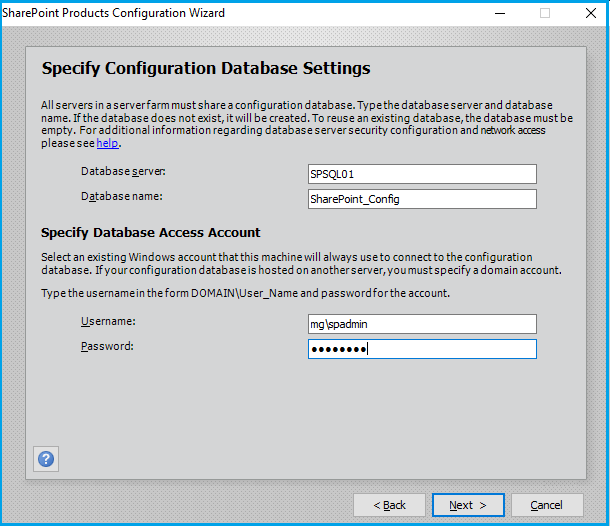This screenshot has width=610, height=526.
Task: Click the 'Username:' label
Action: point(108,321)
